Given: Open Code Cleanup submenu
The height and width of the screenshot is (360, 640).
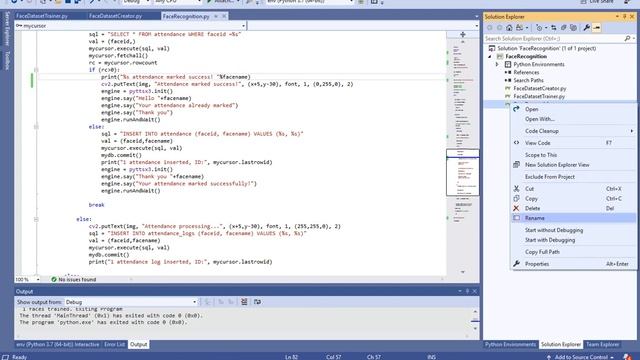Looking at the screenshot, I should pos(573,131).
